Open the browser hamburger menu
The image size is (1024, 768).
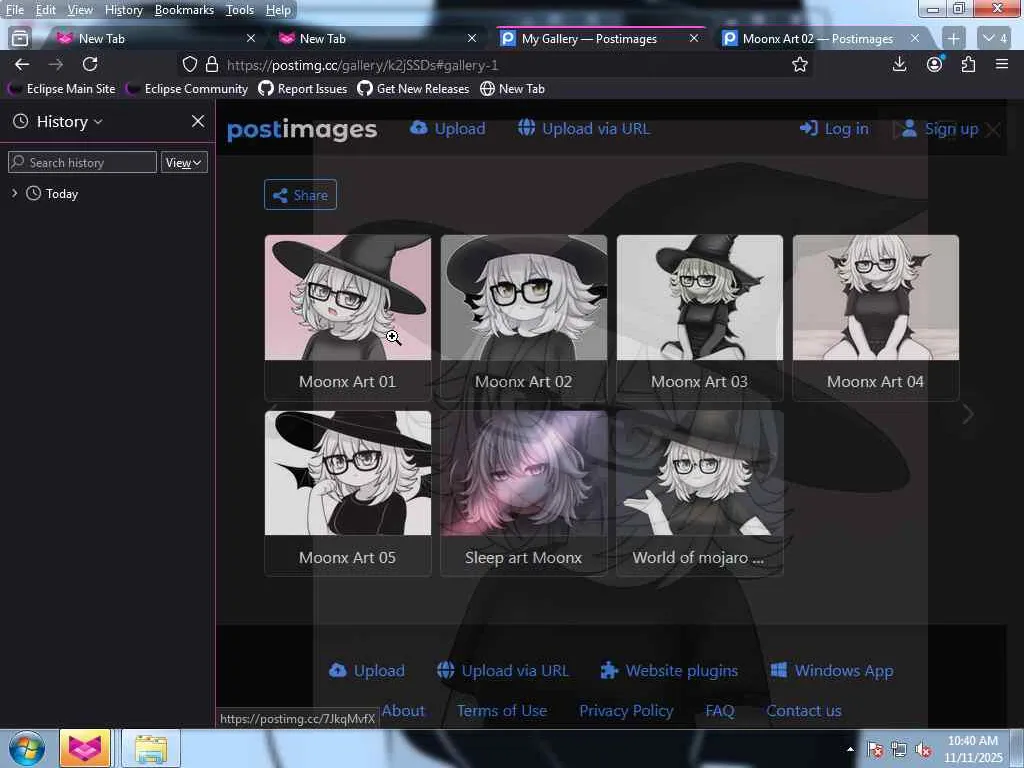tap(1002, 64)
